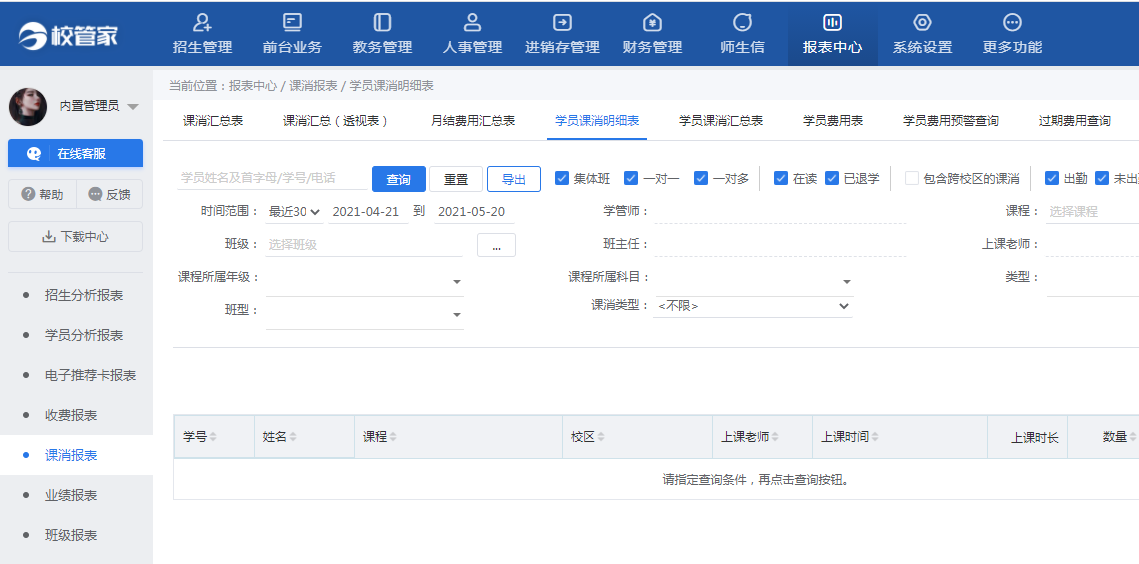Sort by 上课老师 column arrows

775,437
